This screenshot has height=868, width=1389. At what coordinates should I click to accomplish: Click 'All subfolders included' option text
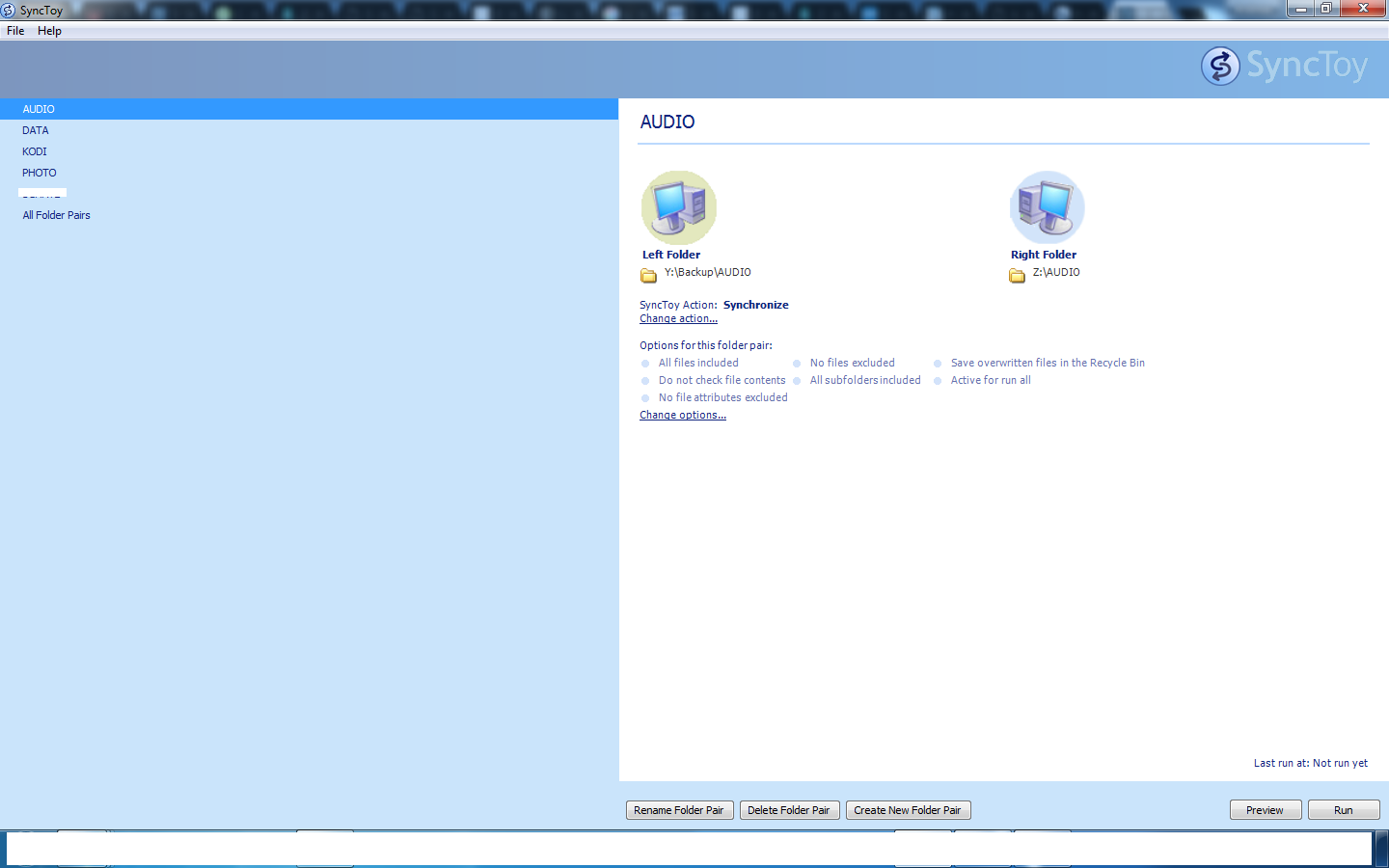point(865,380)
